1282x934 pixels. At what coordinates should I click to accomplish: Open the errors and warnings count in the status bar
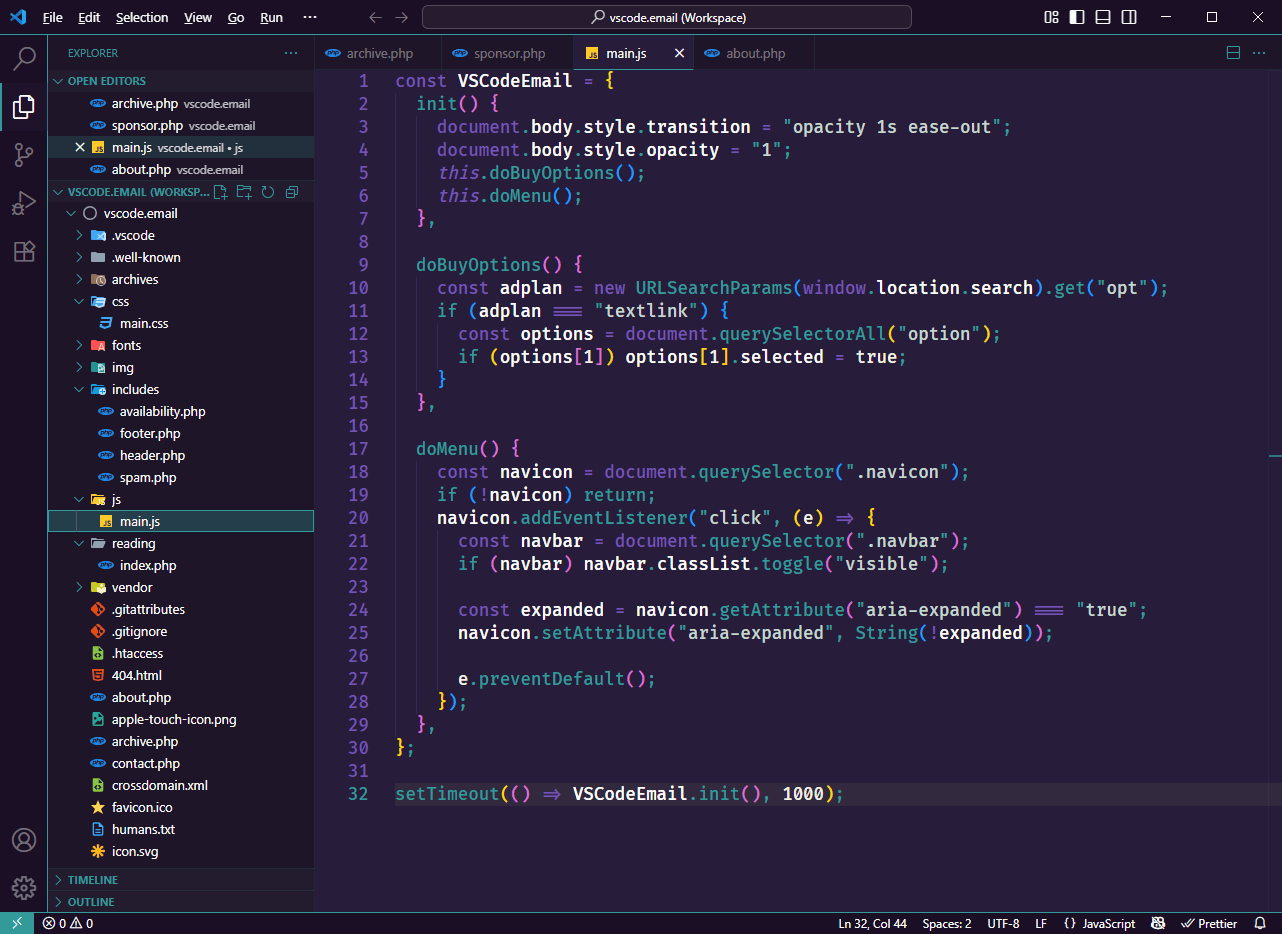click(x=68, y=923)
